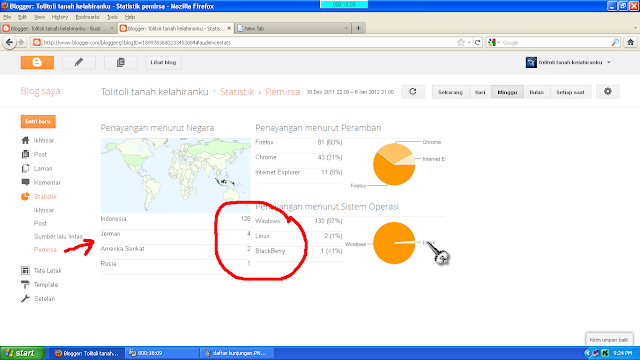Image resolution: width=640 pixels, height=360 pixels.
Task: Click the blog profile avatar thumbnail
Action: click(x=531, y=62)
